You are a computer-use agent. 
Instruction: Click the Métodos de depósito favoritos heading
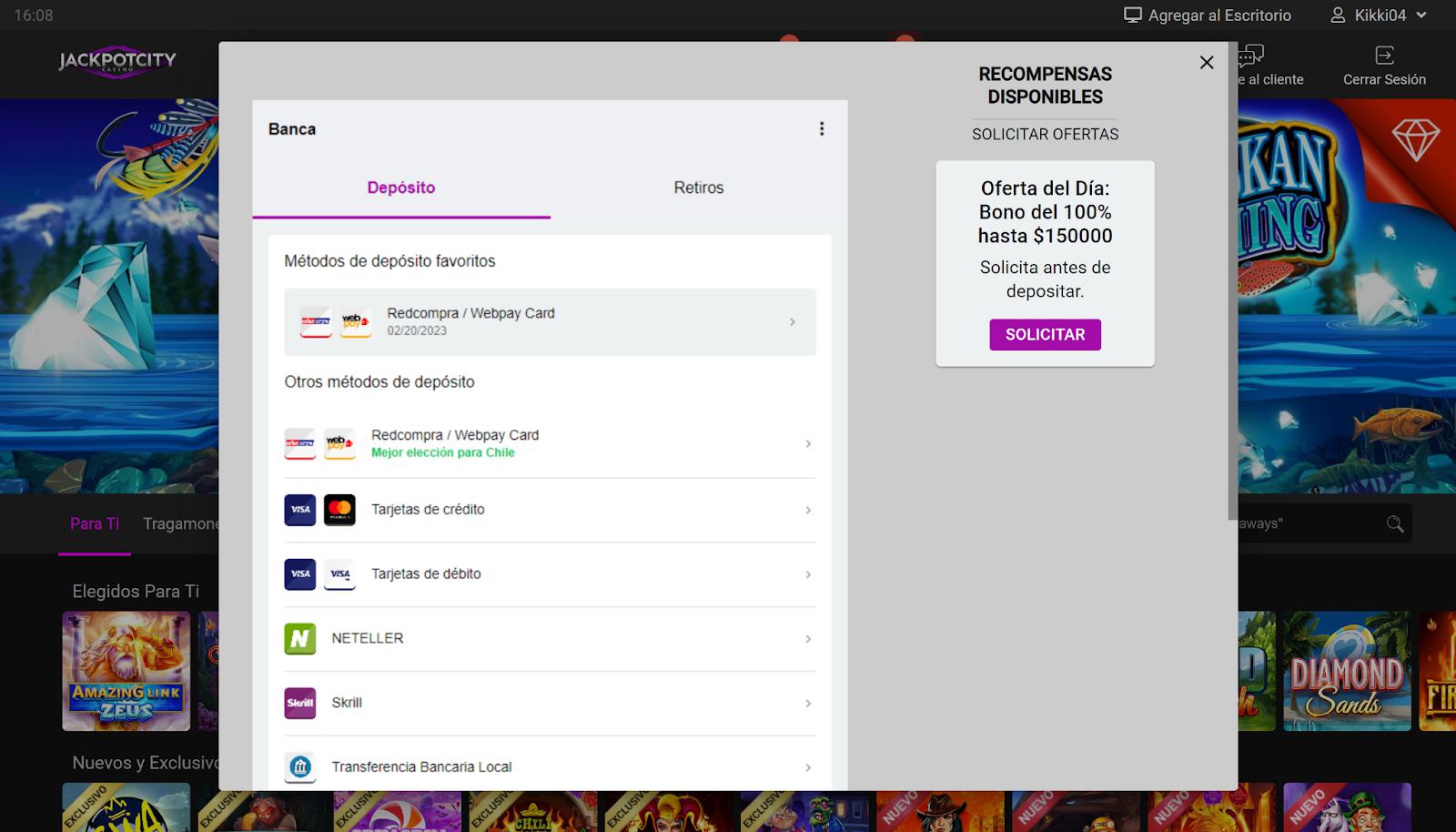[x=389, y=261]
